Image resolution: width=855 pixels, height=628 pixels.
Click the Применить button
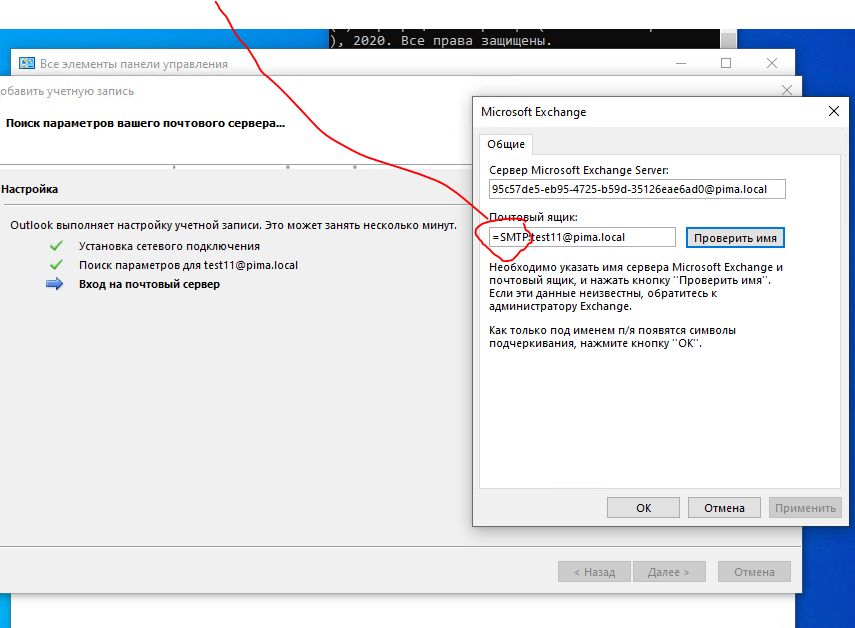(805, 508)
